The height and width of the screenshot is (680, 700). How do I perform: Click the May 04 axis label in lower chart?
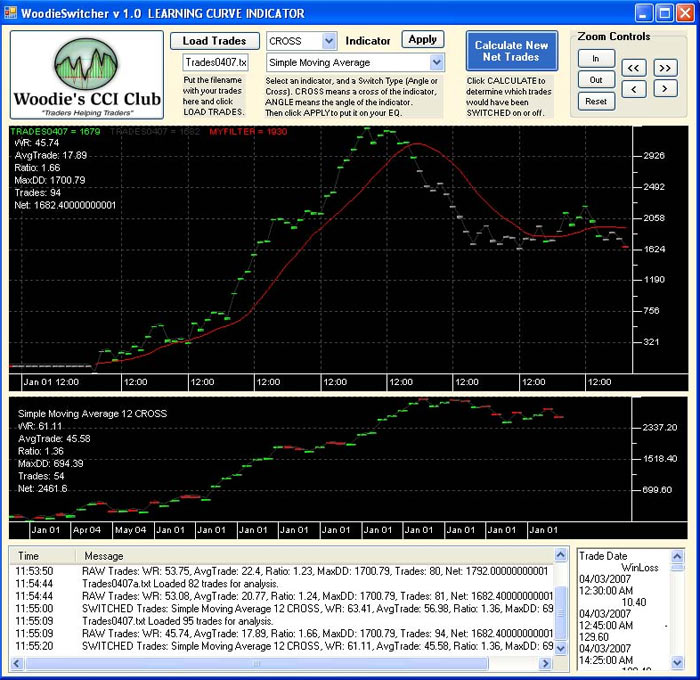[x=130, y=530]
